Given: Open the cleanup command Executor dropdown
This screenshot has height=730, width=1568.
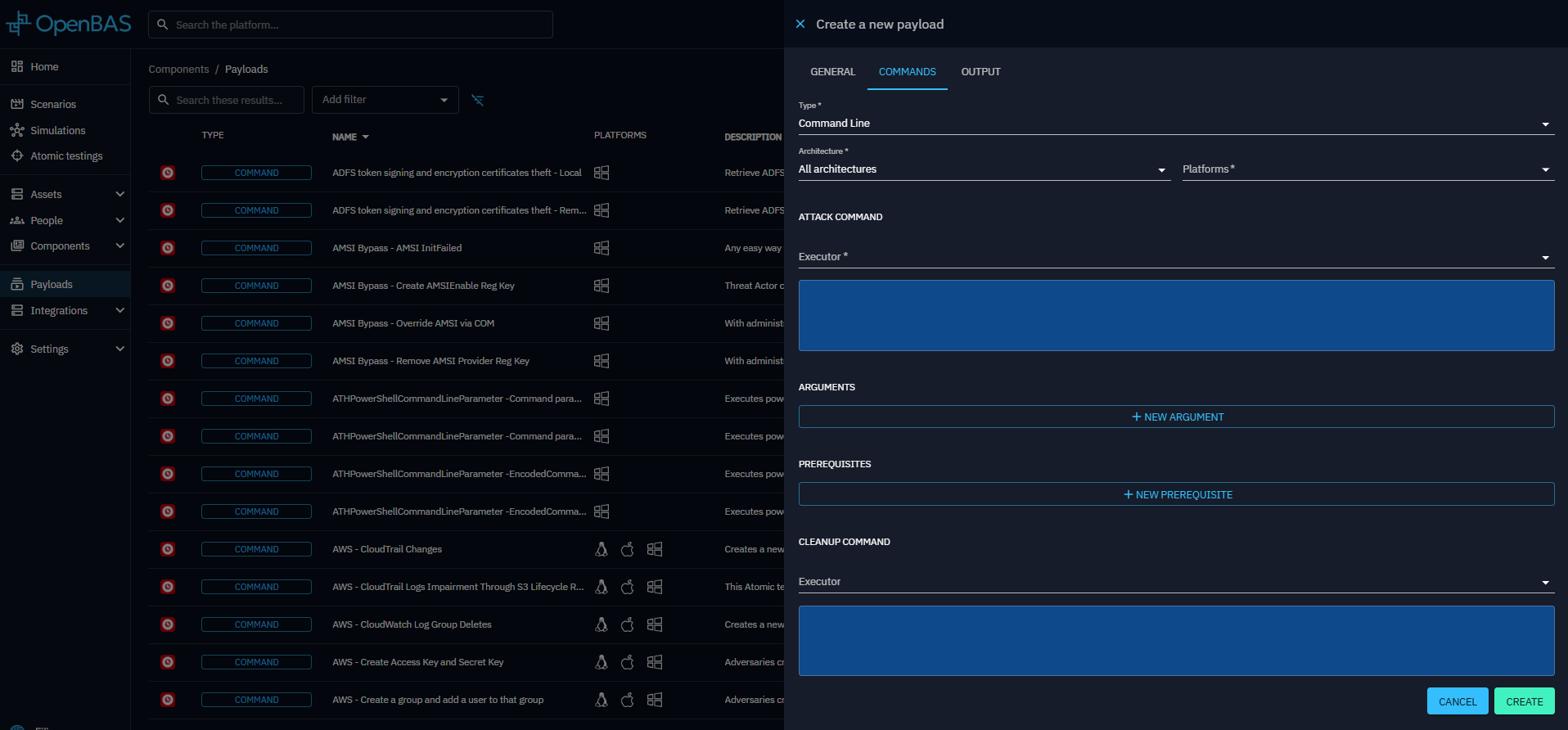Looking at the screenshot, I should [1176, 582].
